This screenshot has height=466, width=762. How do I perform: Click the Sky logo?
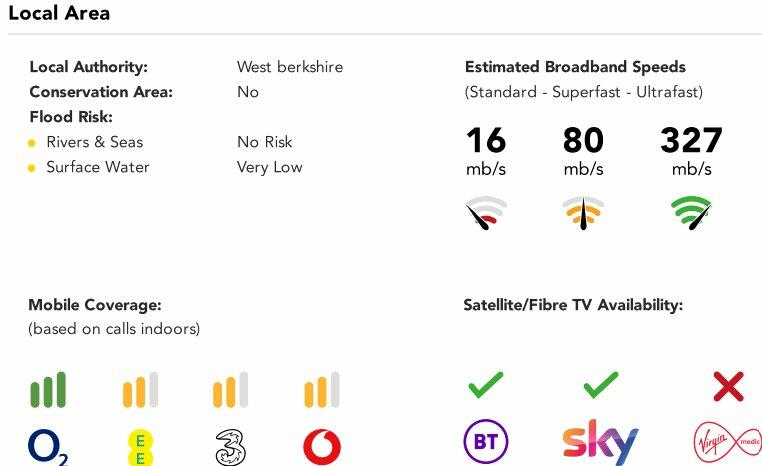coord(600,442)
